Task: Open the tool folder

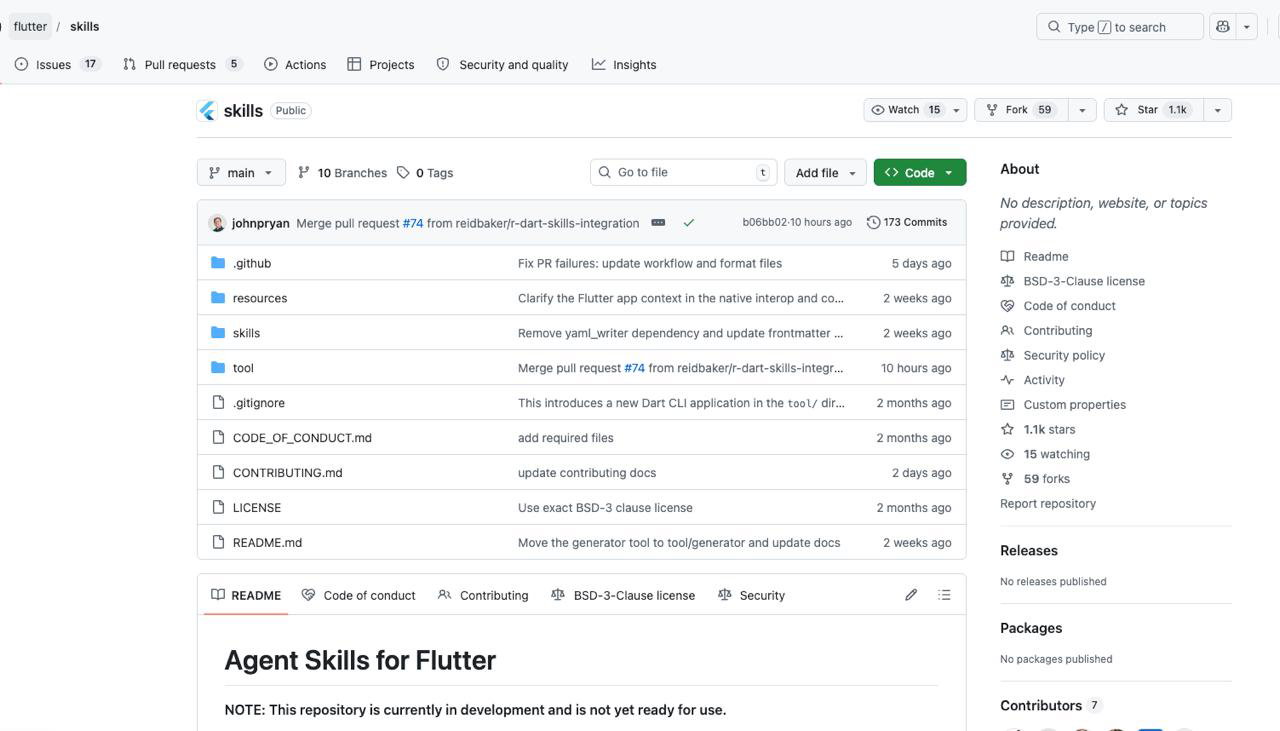Action: [x=243, y=368]
